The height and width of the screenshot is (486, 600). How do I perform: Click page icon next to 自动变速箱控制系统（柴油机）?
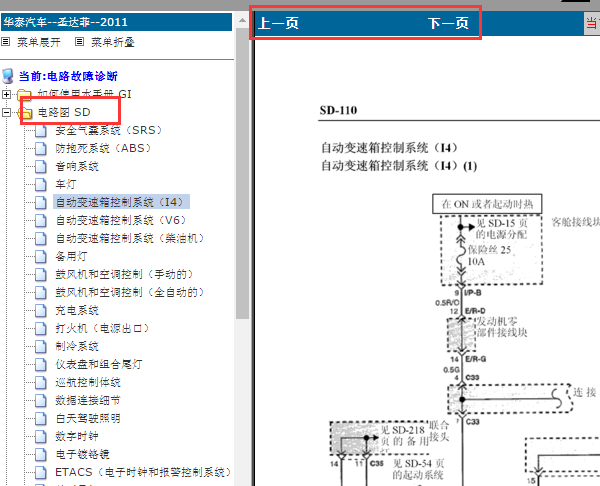click(x=41, y=238)
